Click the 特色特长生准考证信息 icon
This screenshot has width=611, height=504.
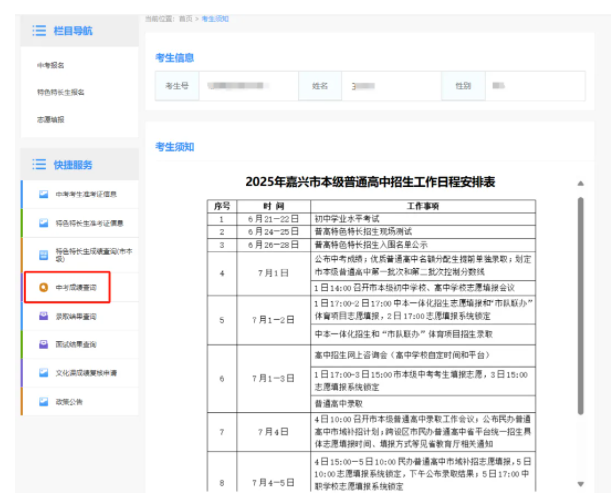[43, 223]
